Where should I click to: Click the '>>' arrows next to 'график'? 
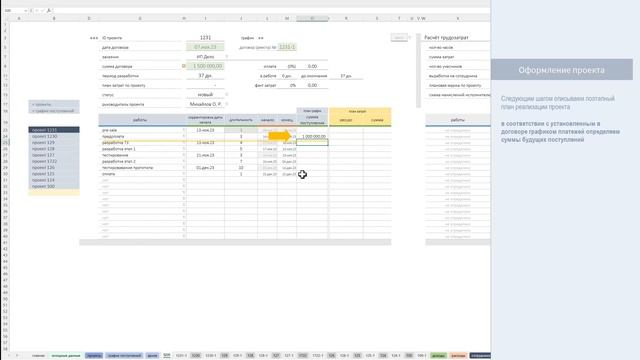pos(261,38)
